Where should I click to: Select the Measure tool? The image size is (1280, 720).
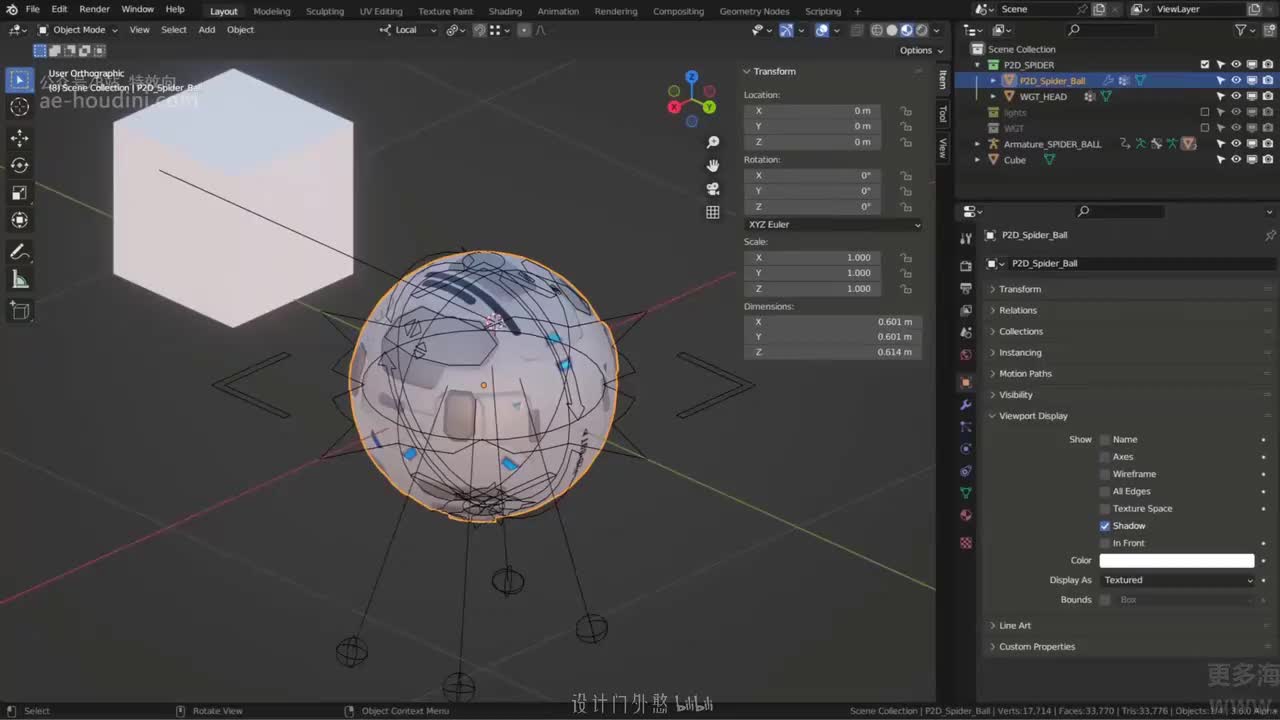[x=20, y=280]
